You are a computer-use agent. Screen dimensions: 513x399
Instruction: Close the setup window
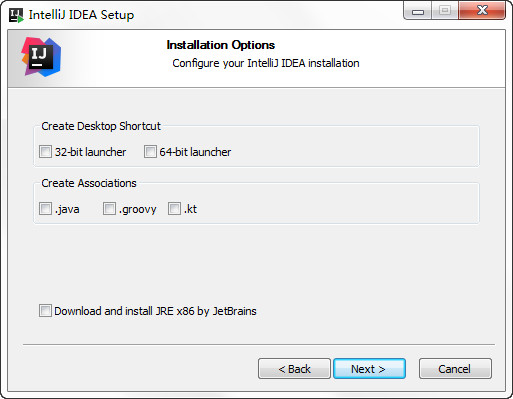(x=482, y=11)
